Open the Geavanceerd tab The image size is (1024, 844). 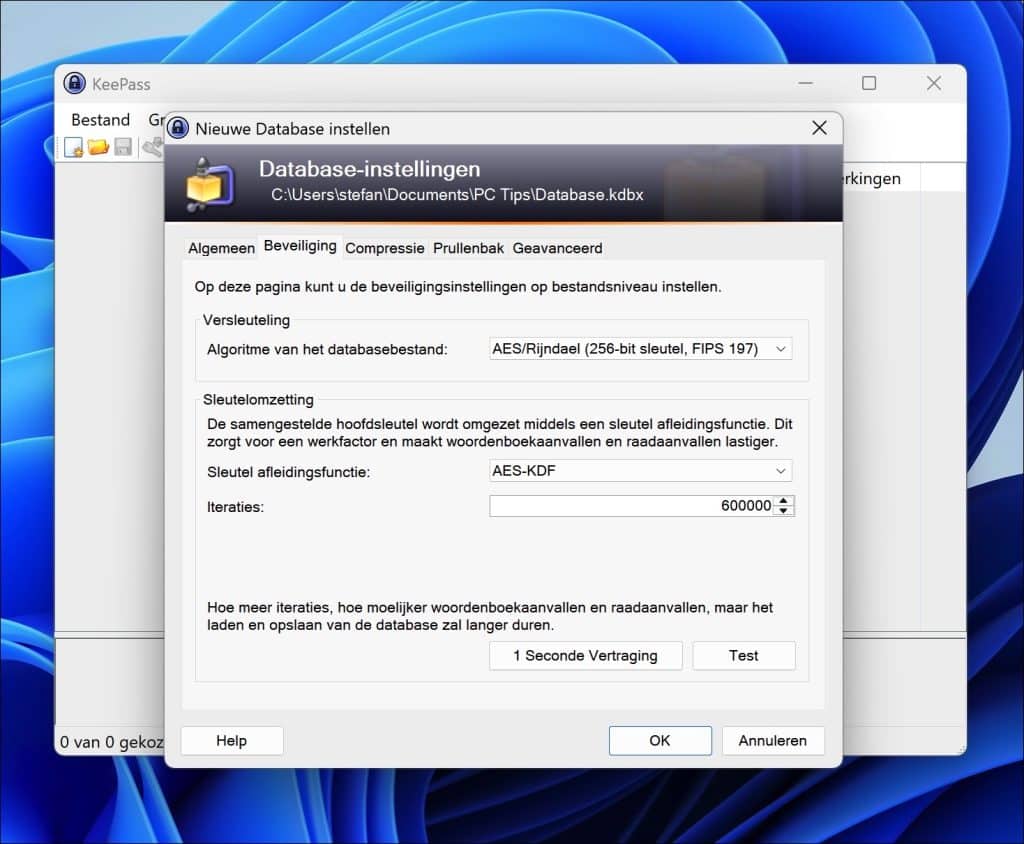coord(557,247)
